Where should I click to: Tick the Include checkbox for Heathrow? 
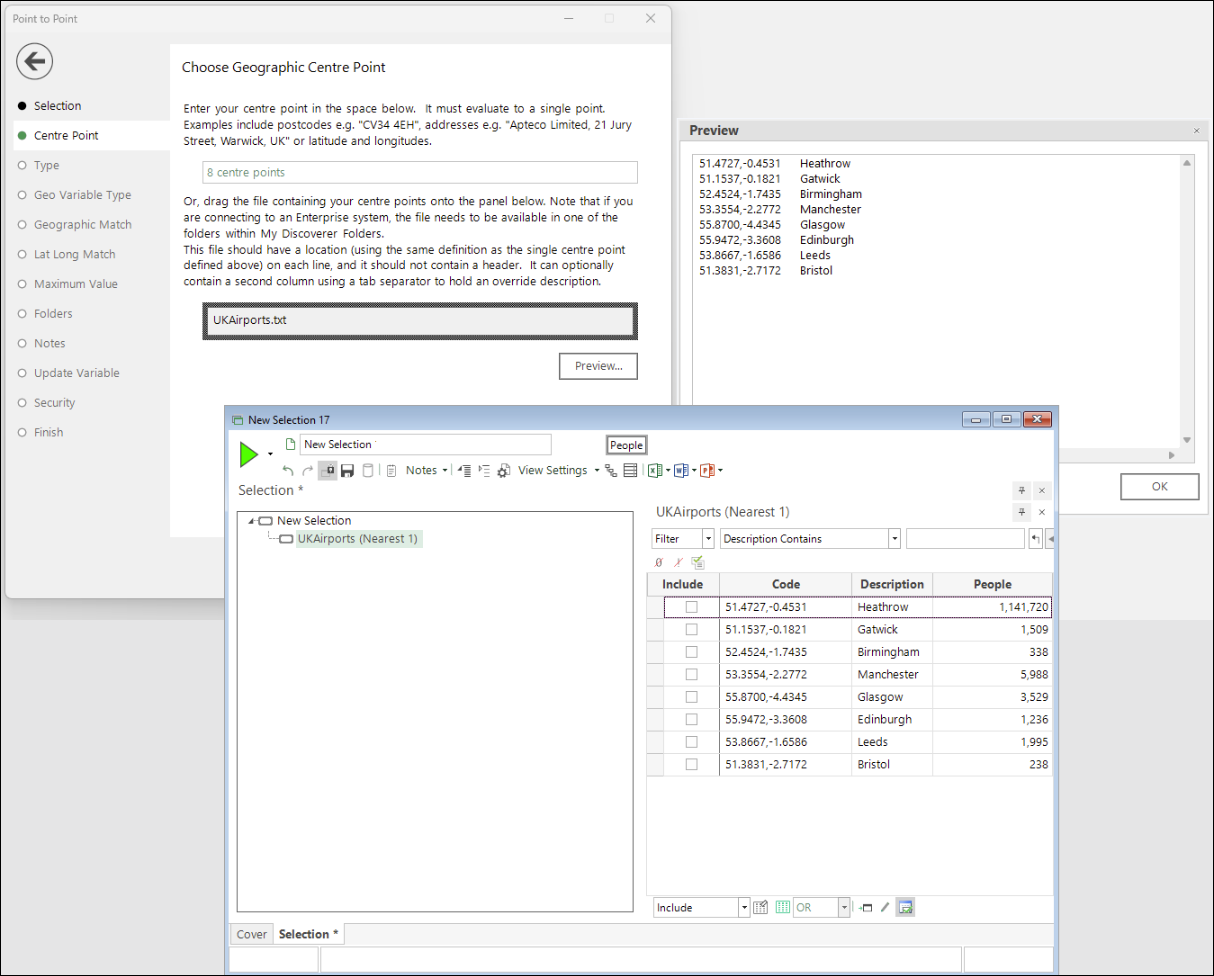point(691,607)
